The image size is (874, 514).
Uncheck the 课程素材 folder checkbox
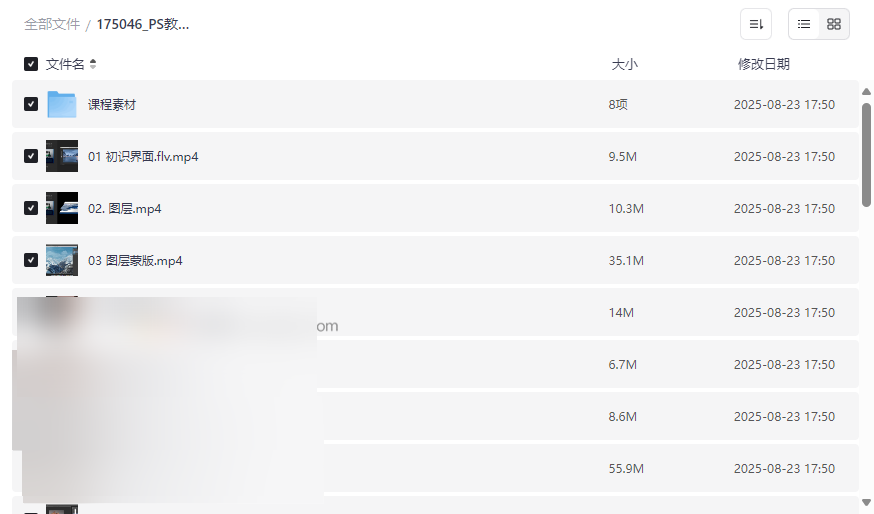(31, 105)
